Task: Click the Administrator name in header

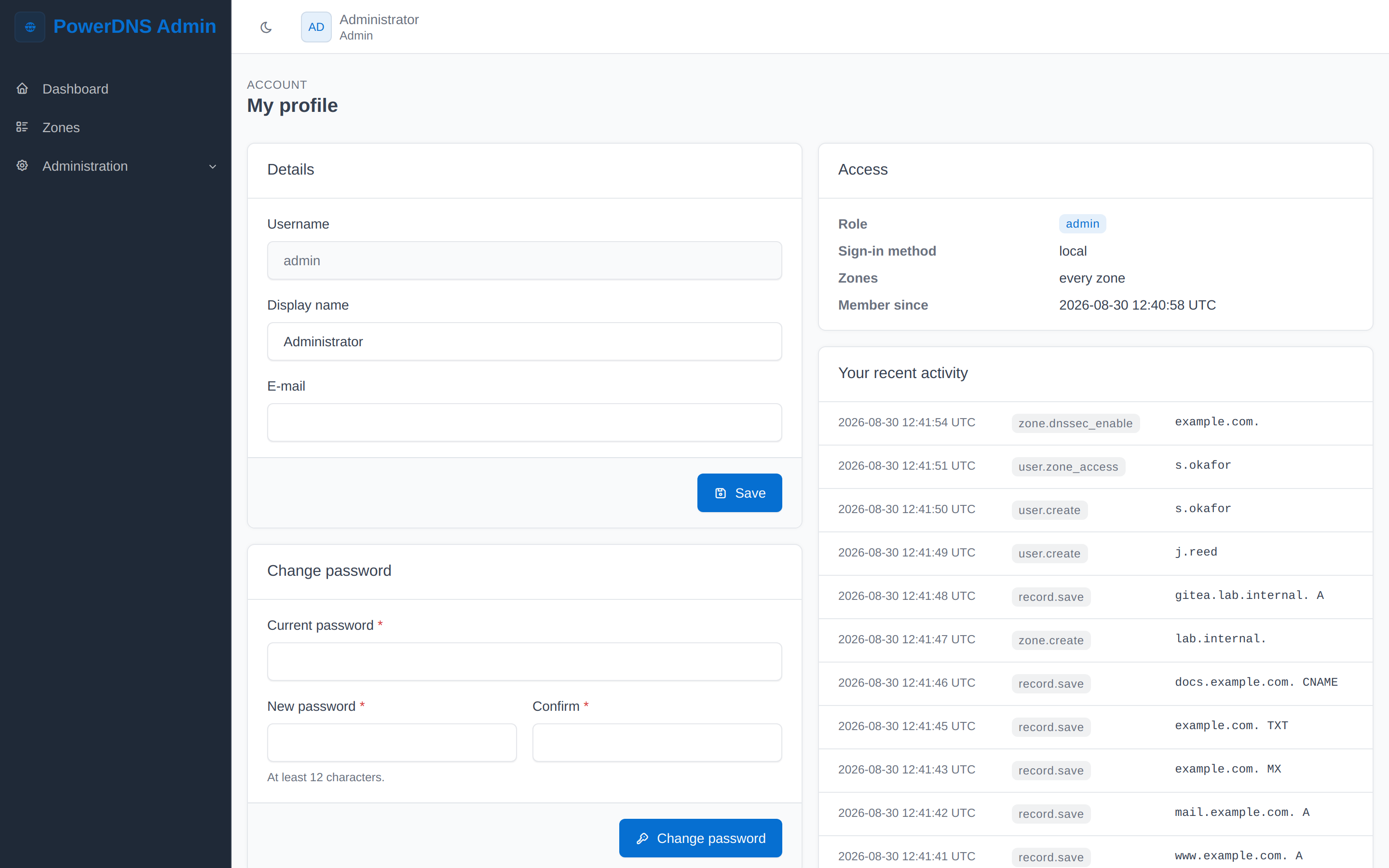Action: (x=380, y=19)
